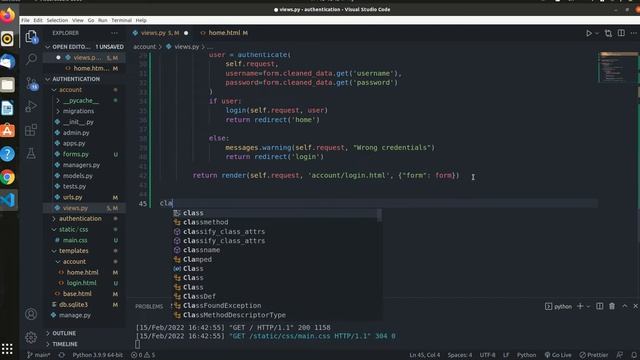Open Source Control view in activity bar
The image size is (640, 360).
[x=31, y=83]
